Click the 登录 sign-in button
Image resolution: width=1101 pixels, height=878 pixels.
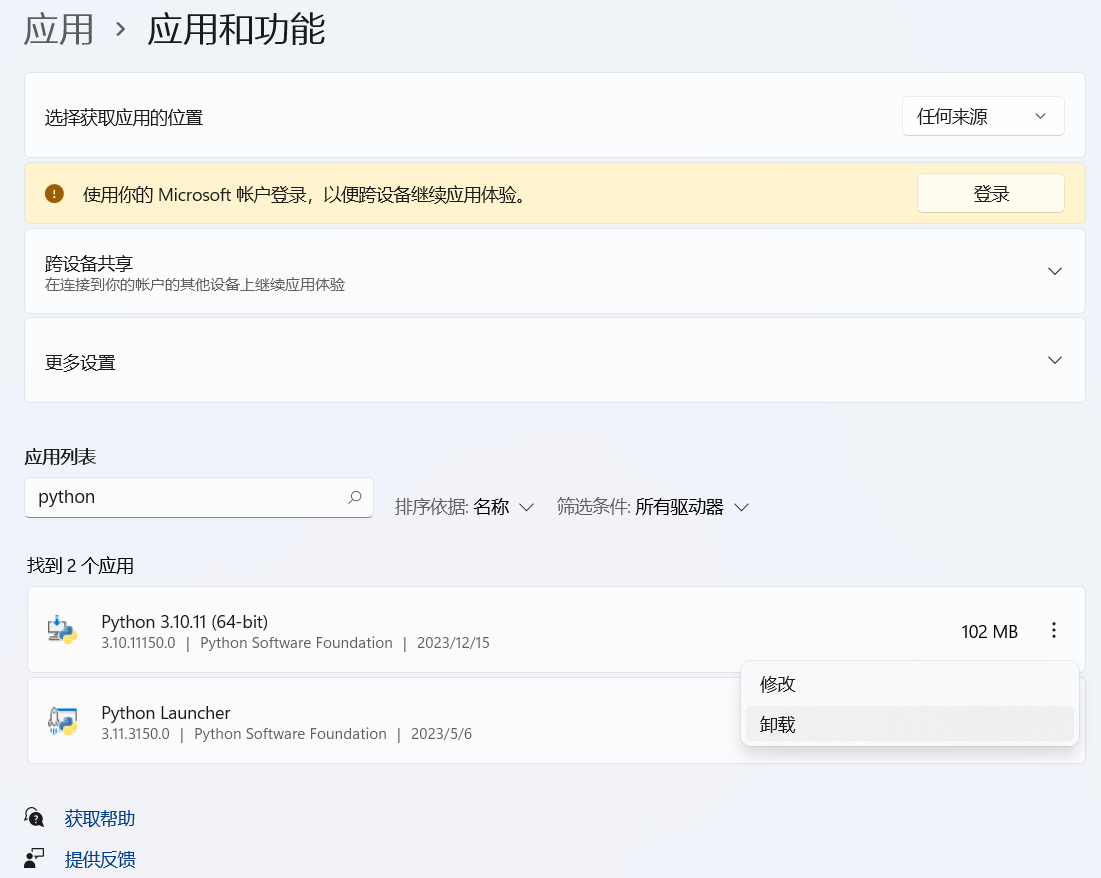[990, 194]
